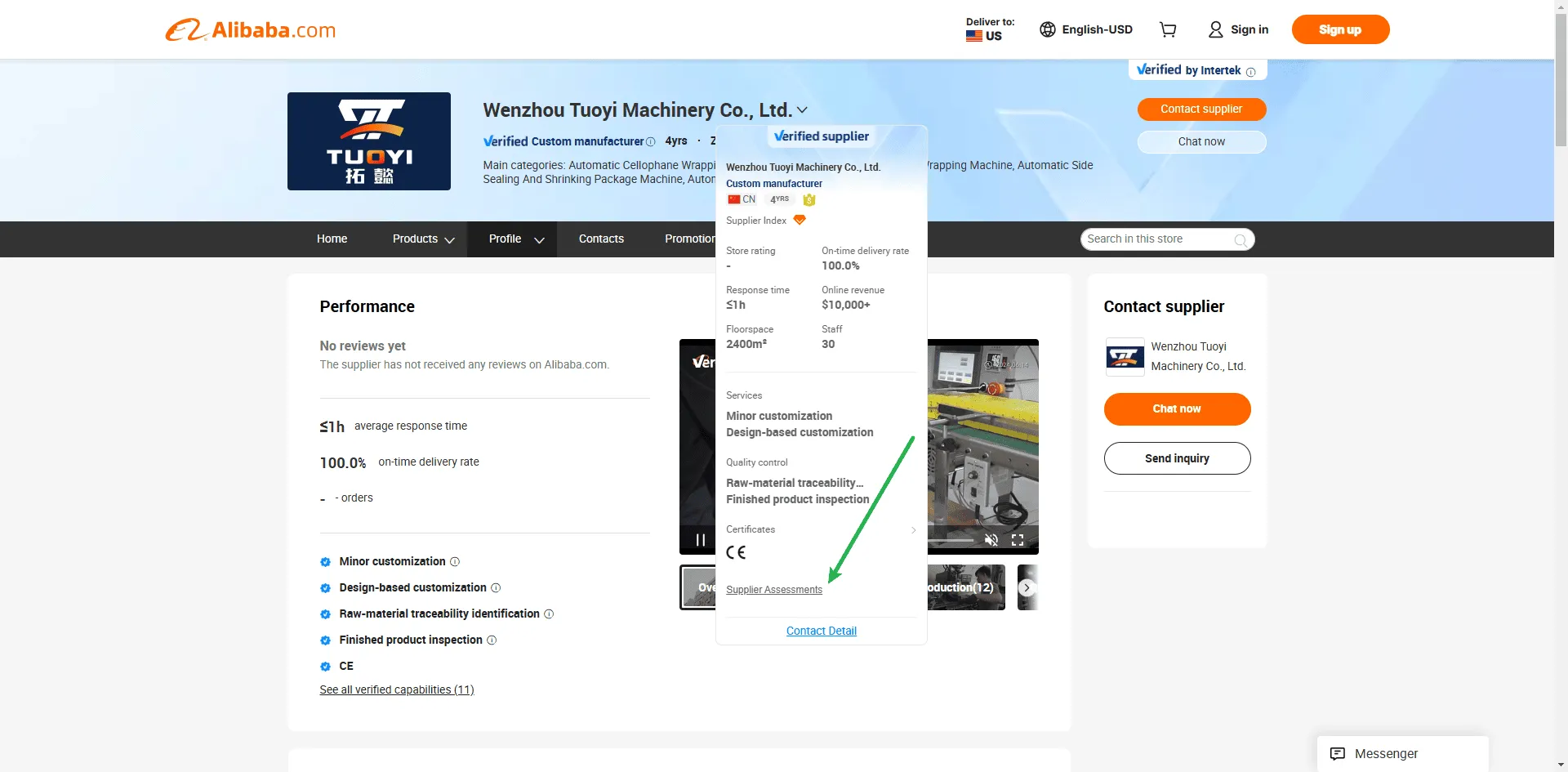Click the search magnifier in store search

[1241, 239]
